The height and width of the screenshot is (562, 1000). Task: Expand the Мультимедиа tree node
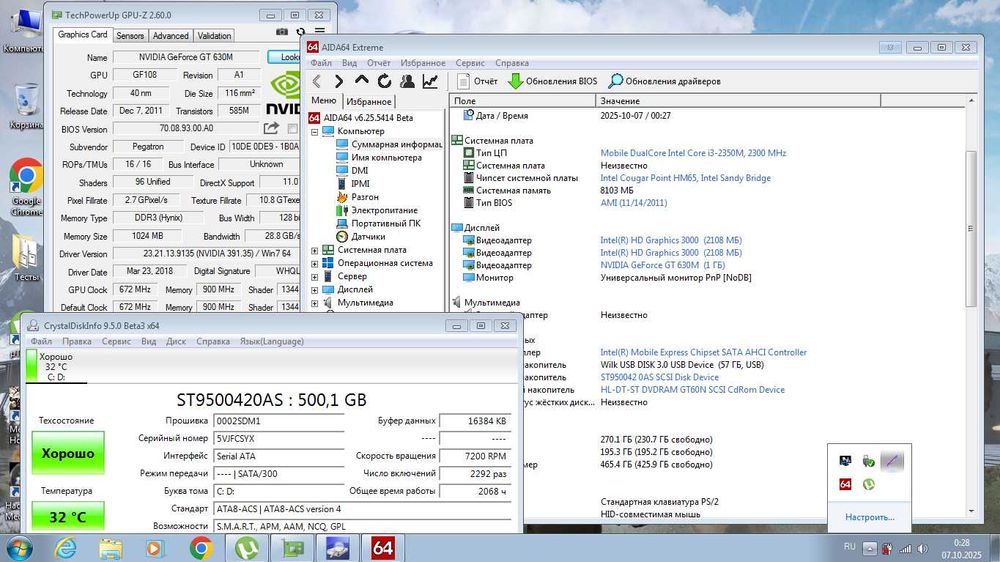314,303
